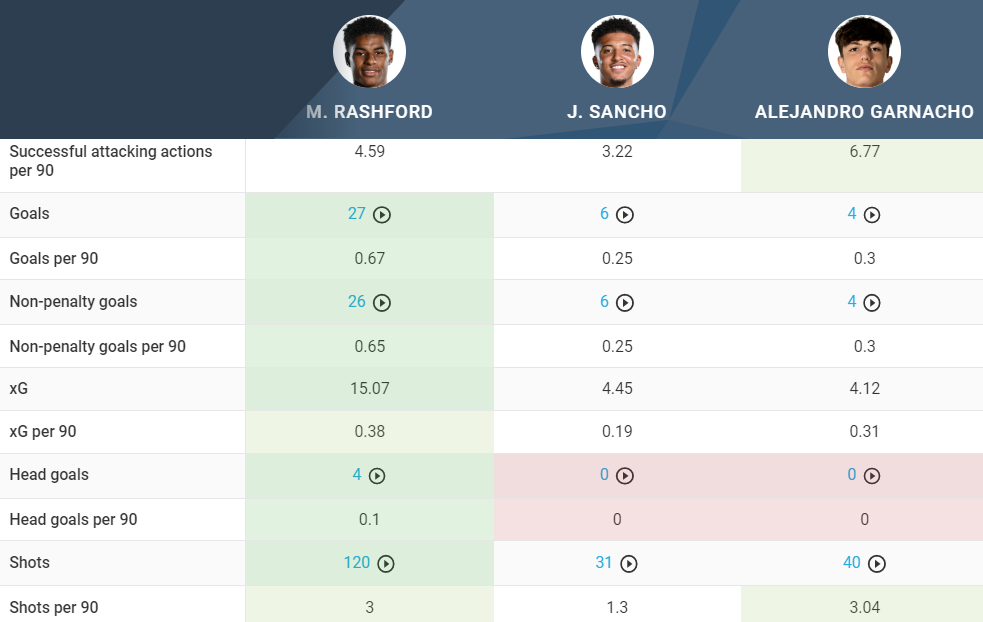
Task: Click M. Rashford's profile photo
Action: [x=369, y=51]
